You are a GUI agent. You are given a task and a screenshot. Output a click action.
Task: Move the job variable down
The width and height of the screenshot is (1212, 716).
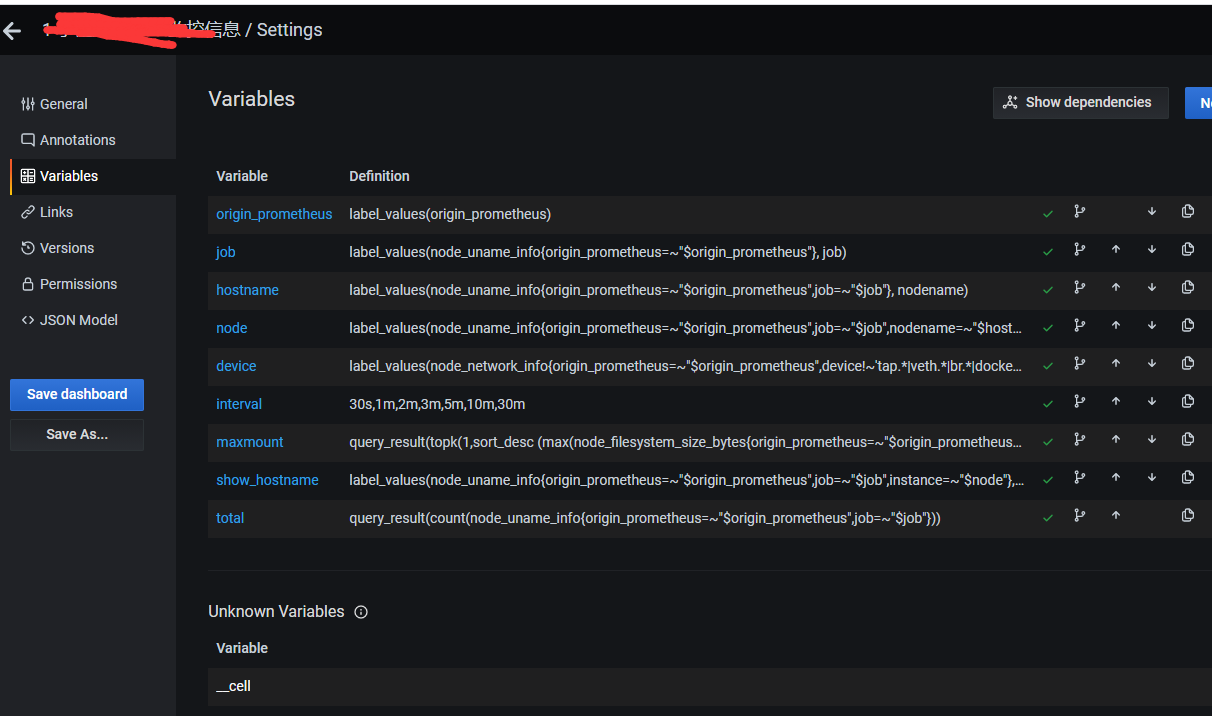pos(1152,250)
